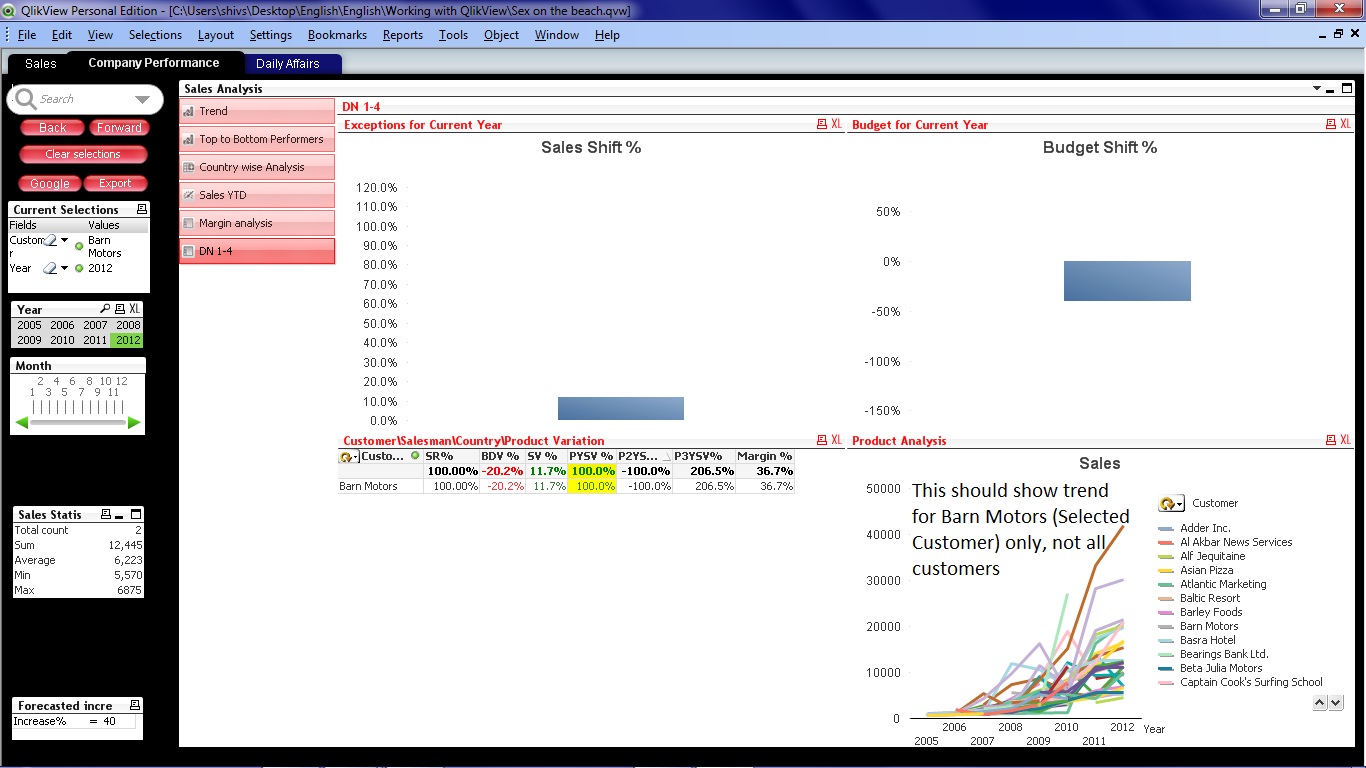Click the Back button

coord(53,128)
